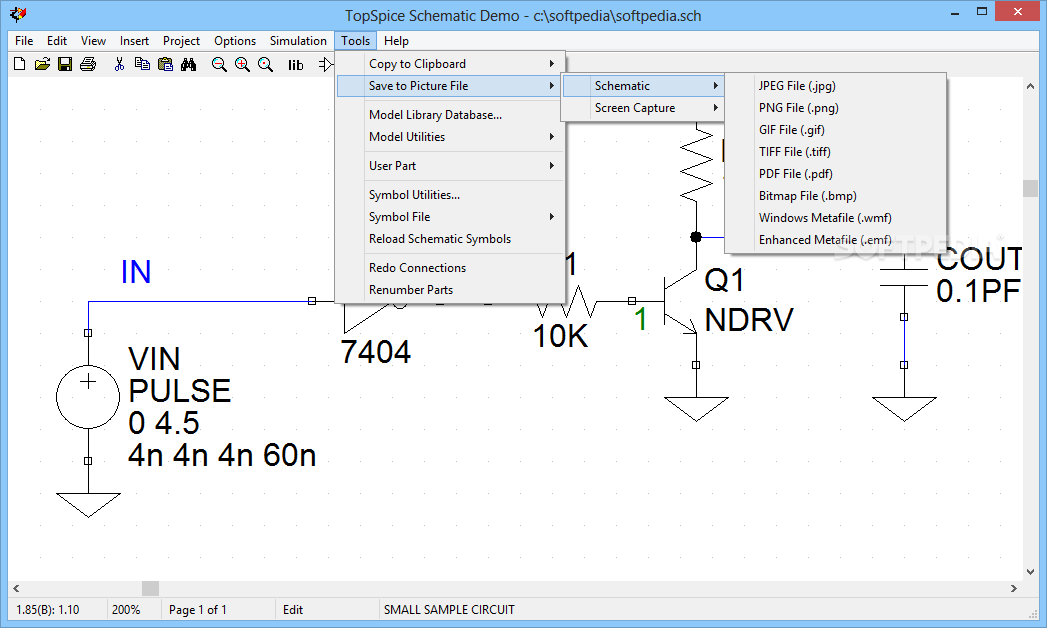1047x628 pixels.
Task: Click the horizontal scrollbar thumb
Action: coord(150,588)
